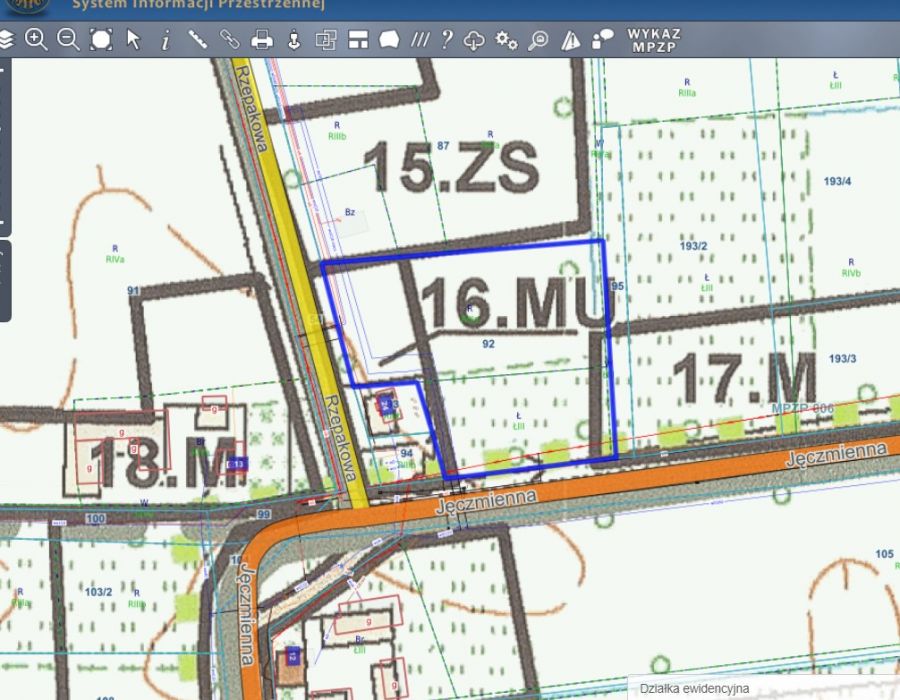Click the street view person icon
The image size is (900, 700).
[294, 40]
